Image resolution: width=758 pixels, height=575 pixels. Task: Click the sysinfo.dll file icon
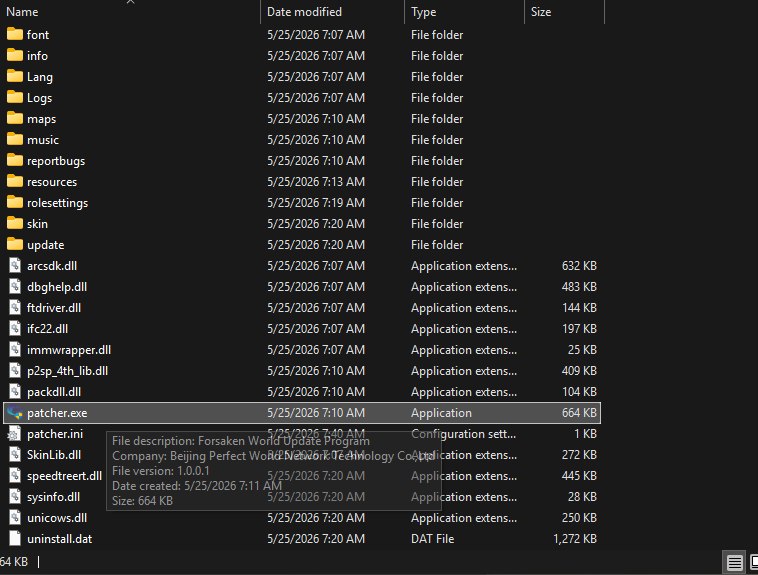(15, 497)
